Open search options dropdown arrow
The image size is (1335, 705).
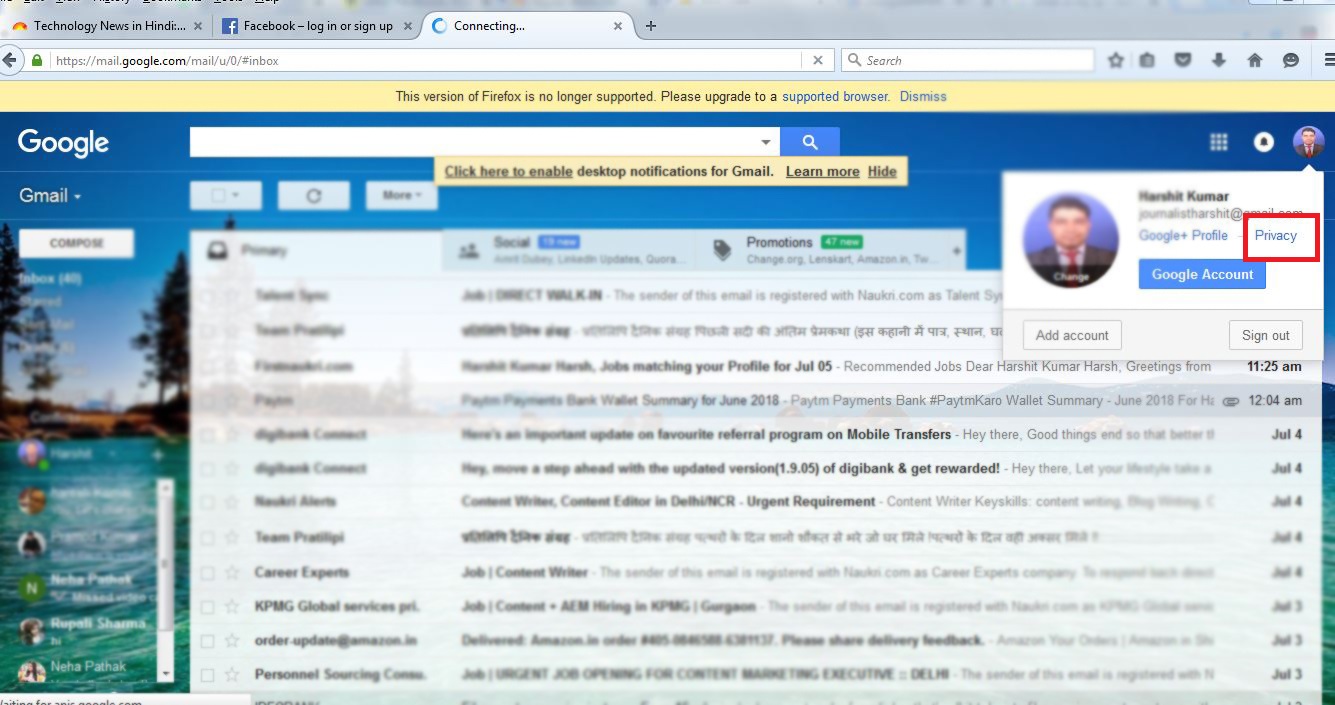pyautogui.click(x=766, y=143)
